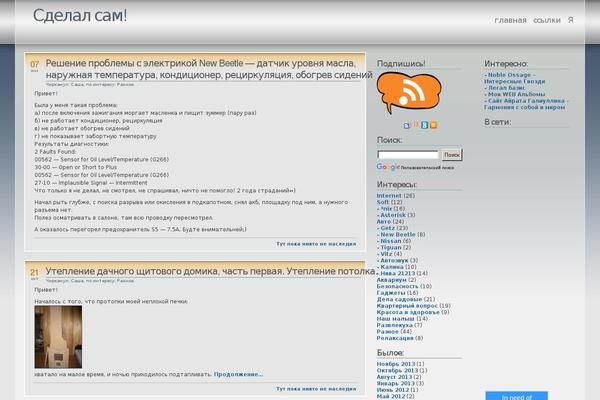Open the 'Красота и здоровье' category

[x=408, y=312]
